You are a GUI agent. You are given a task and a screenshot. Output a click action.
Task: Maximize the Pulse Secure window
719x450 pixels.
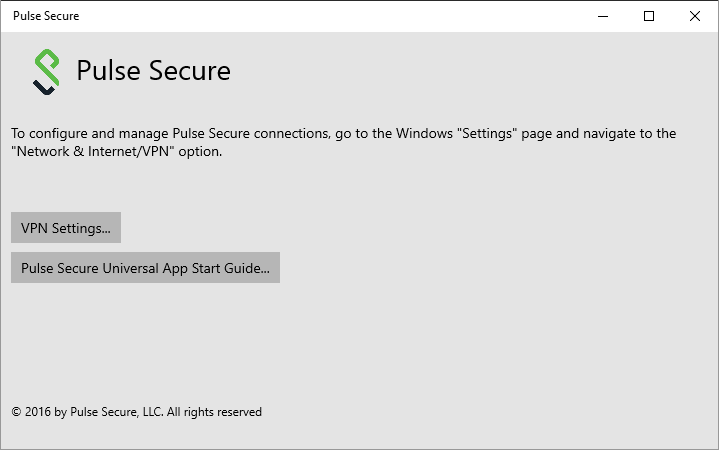point(649,16)
